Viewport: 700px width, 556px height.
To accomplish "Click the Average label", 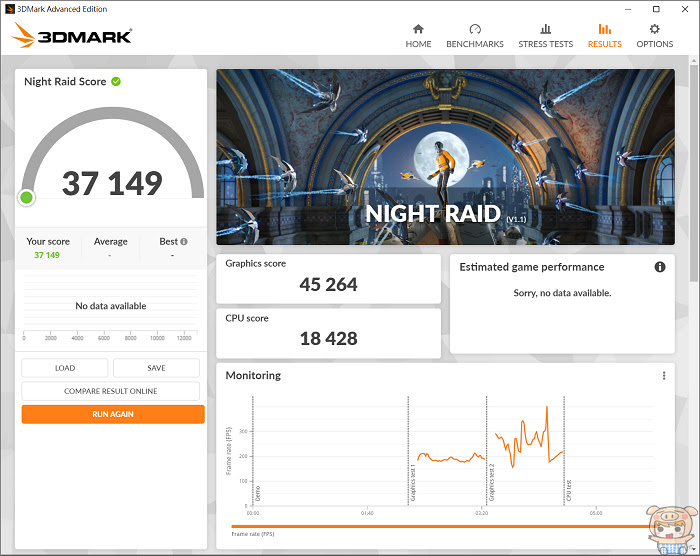I will [111, 242].
